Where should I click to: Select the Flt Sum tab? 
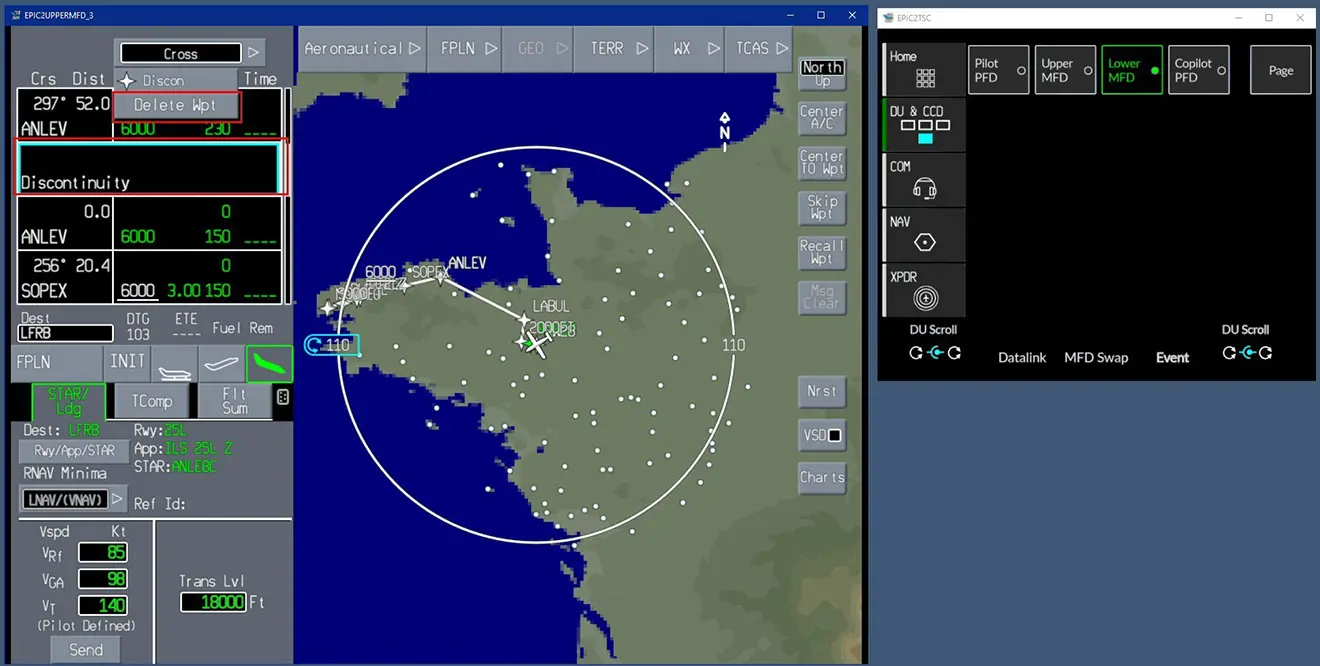[235, 401]
